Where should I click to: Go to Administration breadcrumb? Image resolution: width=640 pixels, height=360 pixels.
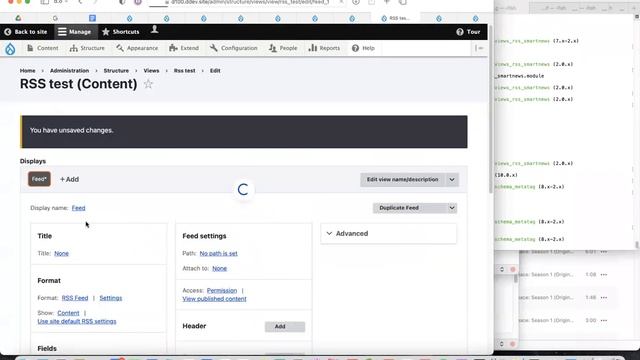pyautogui.click(x=69, y=71)
